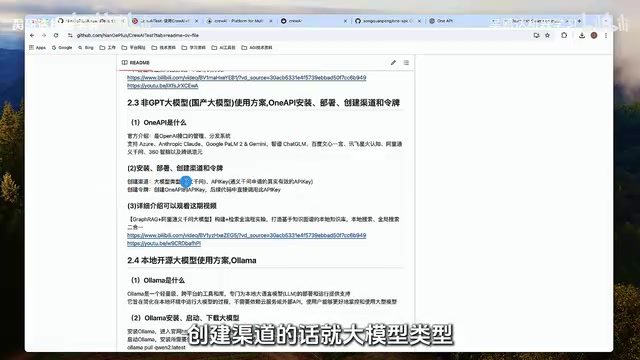640x360 pixels.
Task: Open the youtu.be link under the GraphRAG bilibili link
Action: pyautogui.click(x=164, y=243)
